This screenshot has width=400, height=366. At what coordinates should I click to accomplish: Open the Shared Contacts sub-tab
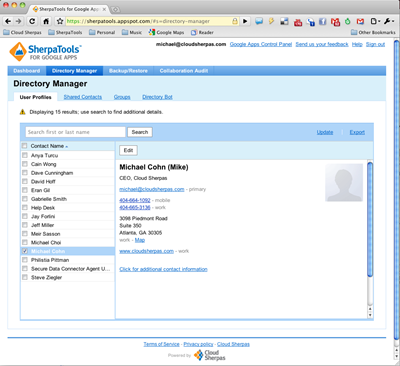tap(83, 97)
